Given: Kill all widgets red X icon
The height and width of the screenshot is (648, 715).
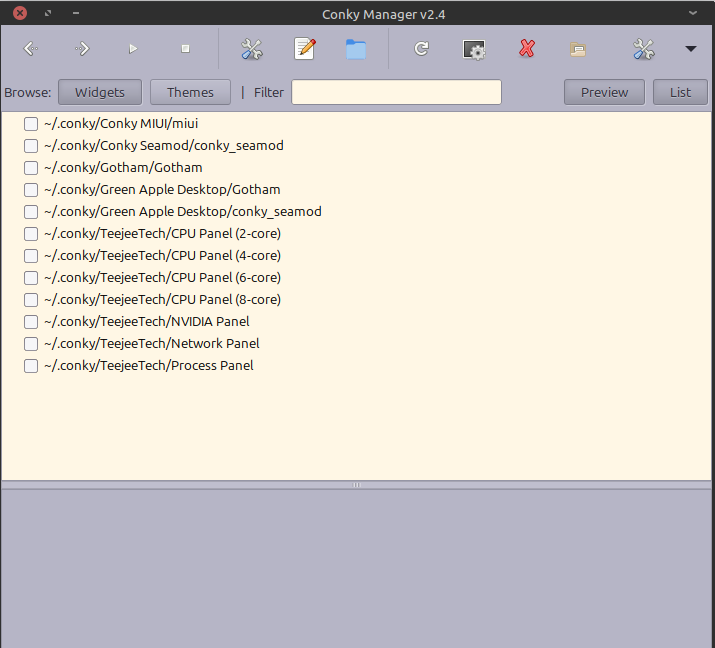Looking at the screenshot, I should pos(527,48).
